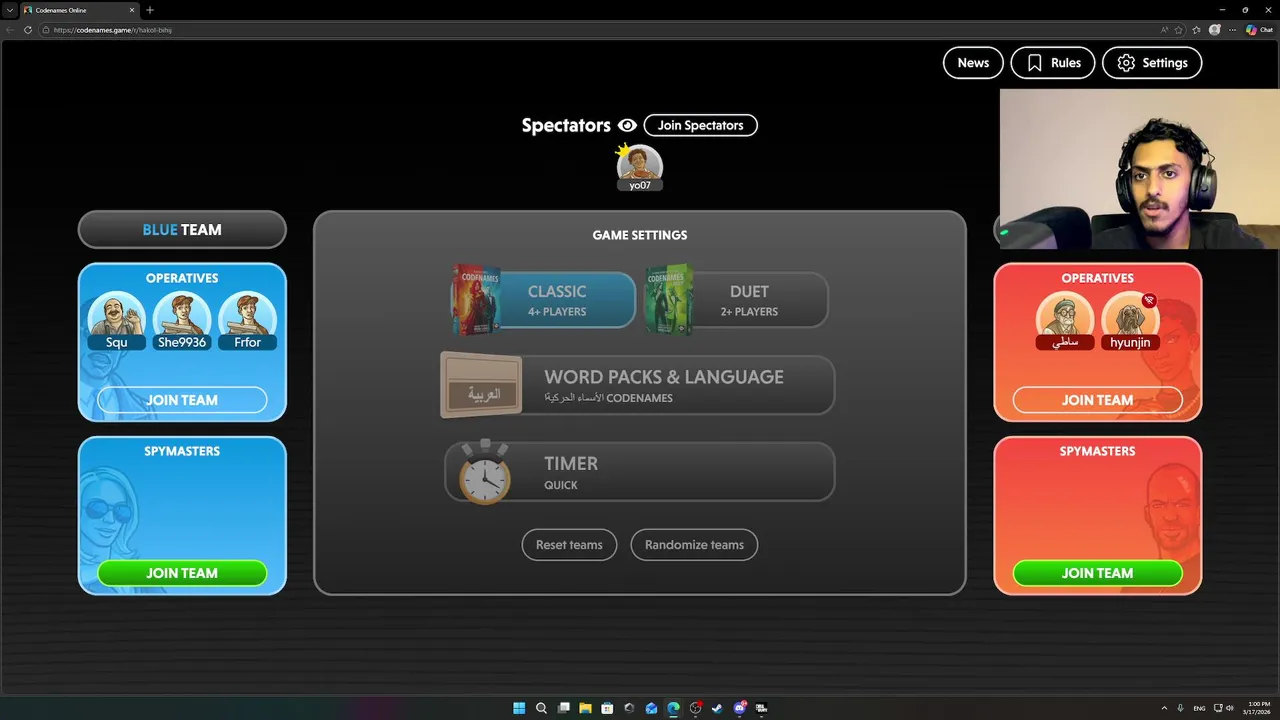Screen dimensions: 1280x720
Task: Open the News panel
Action: pyautogui.click(x=973, y=63)
